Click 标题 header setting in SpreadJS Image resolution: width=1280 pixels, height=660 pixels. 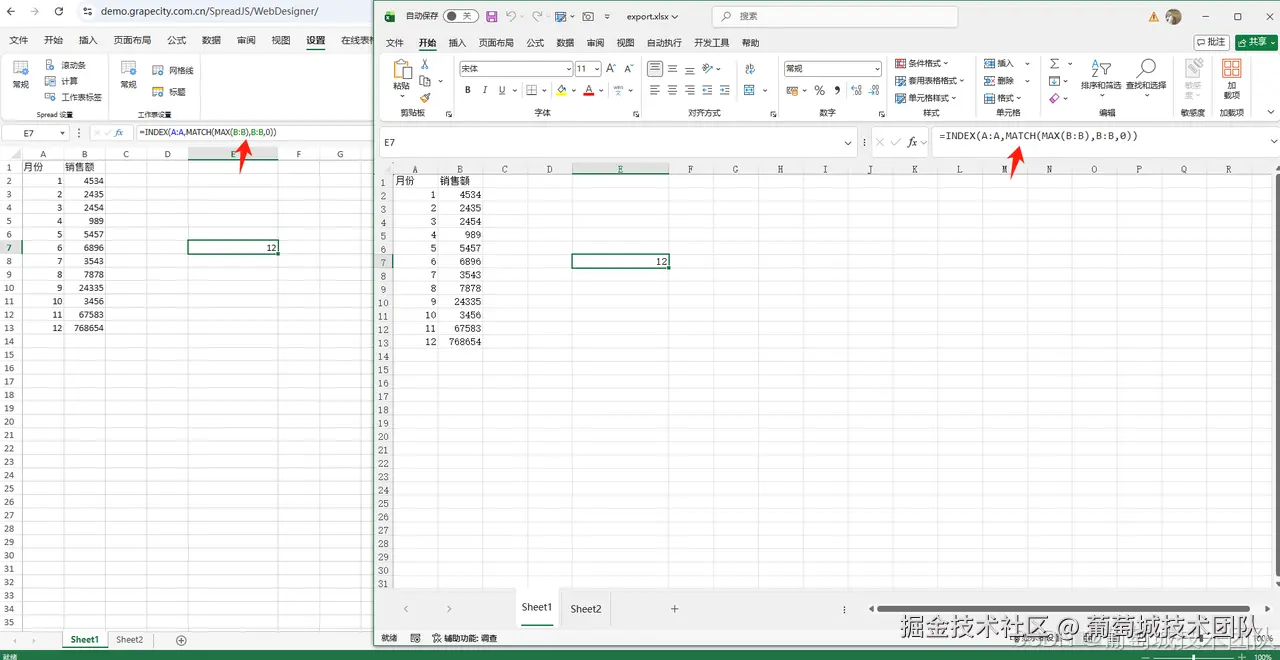point(169,91)
